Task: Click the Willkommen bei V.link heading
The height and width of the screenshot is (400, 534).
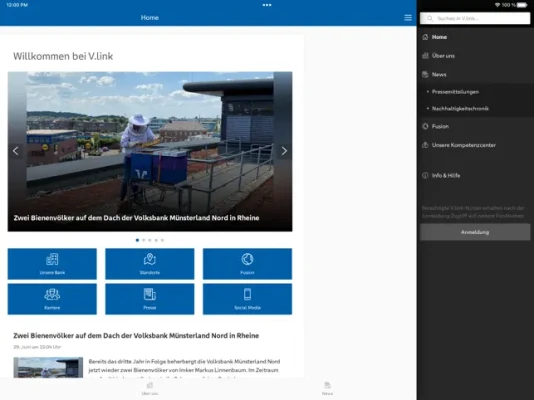Action: (63, 56)
